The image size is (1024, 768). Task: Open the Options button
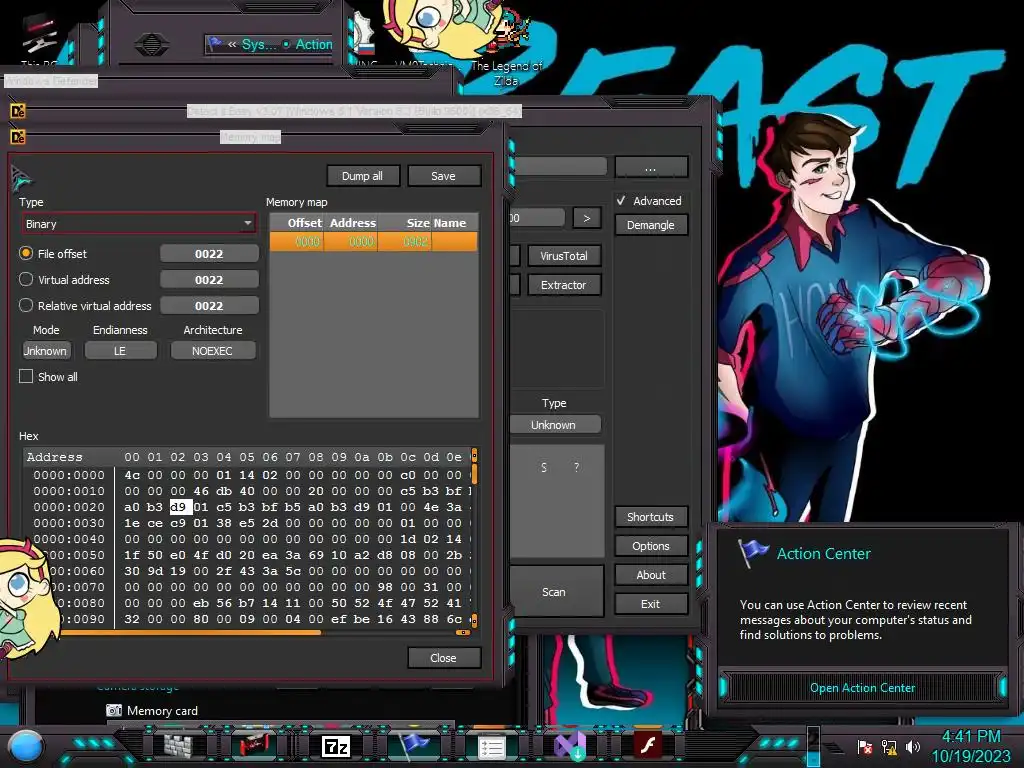point(651,545)
